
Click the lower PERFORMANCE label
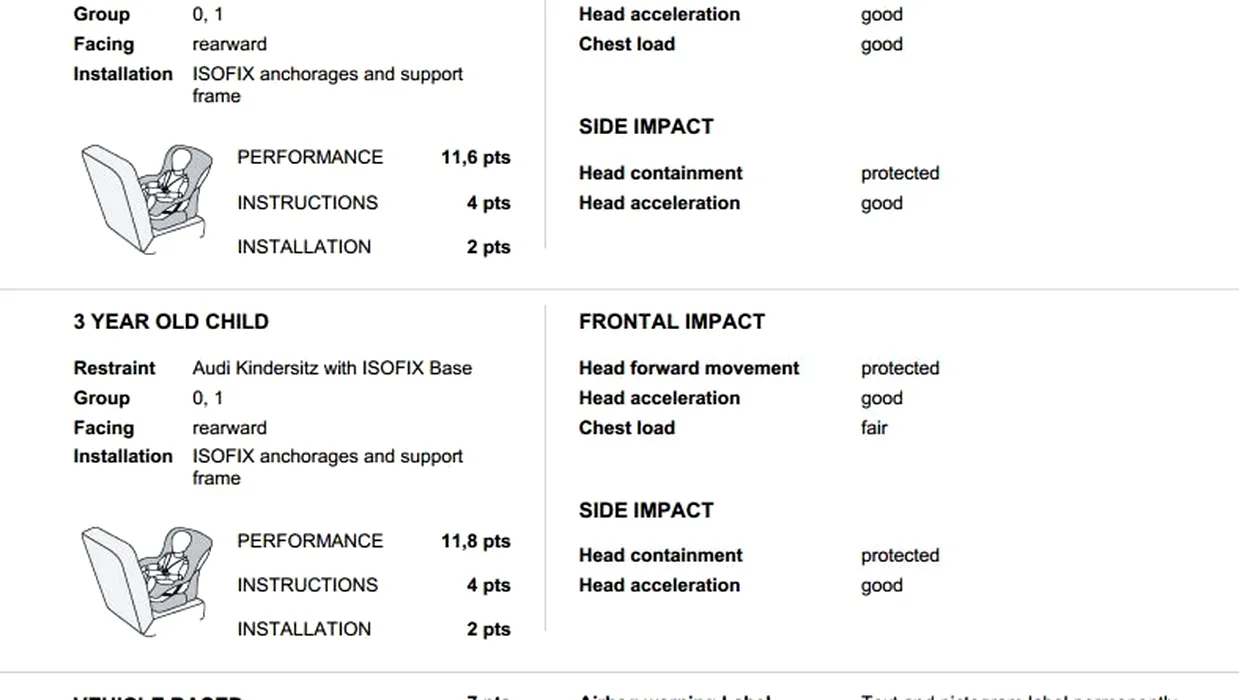(310, 541)
